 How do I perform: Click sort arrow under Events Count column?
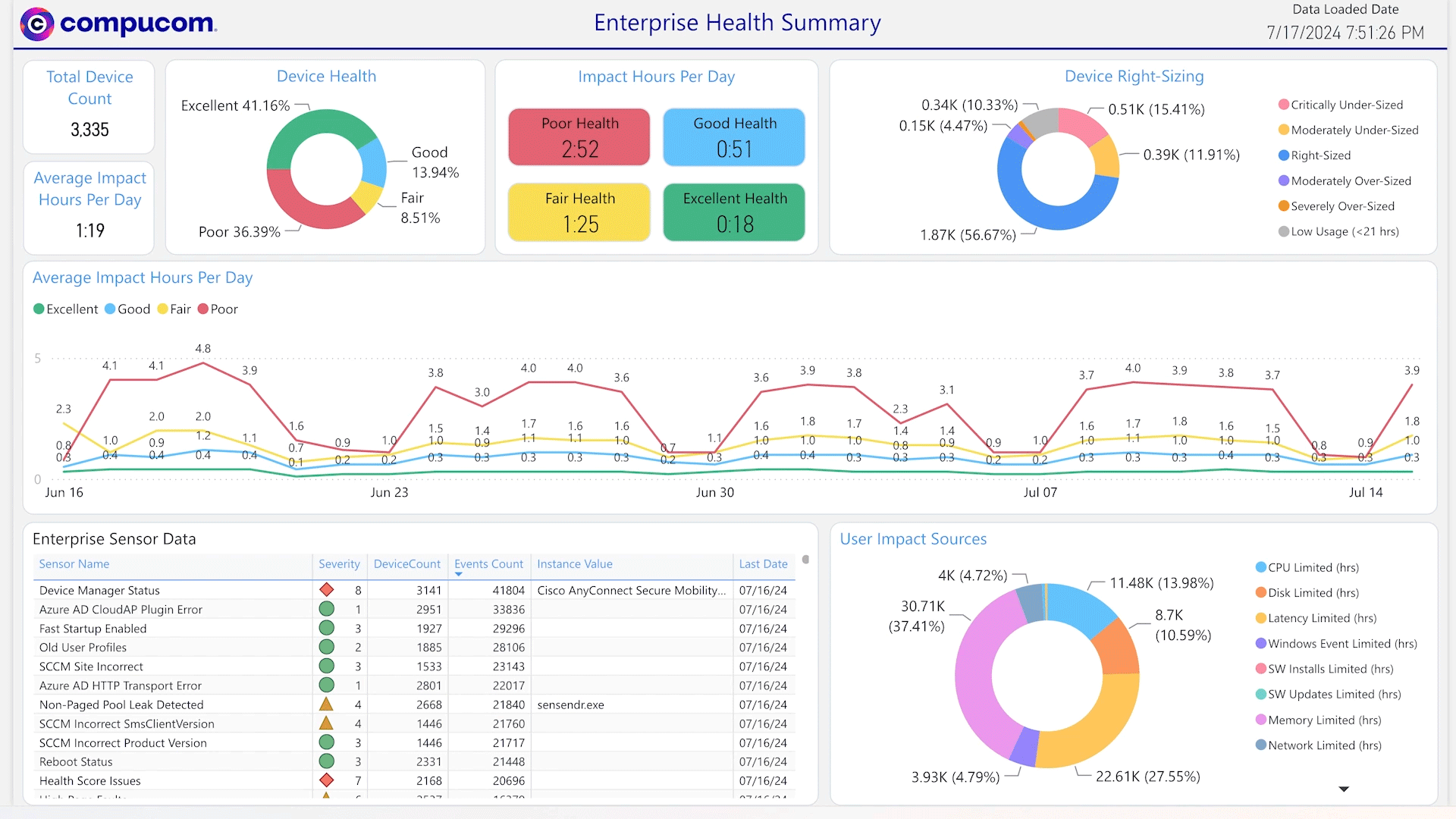point(458,575)
